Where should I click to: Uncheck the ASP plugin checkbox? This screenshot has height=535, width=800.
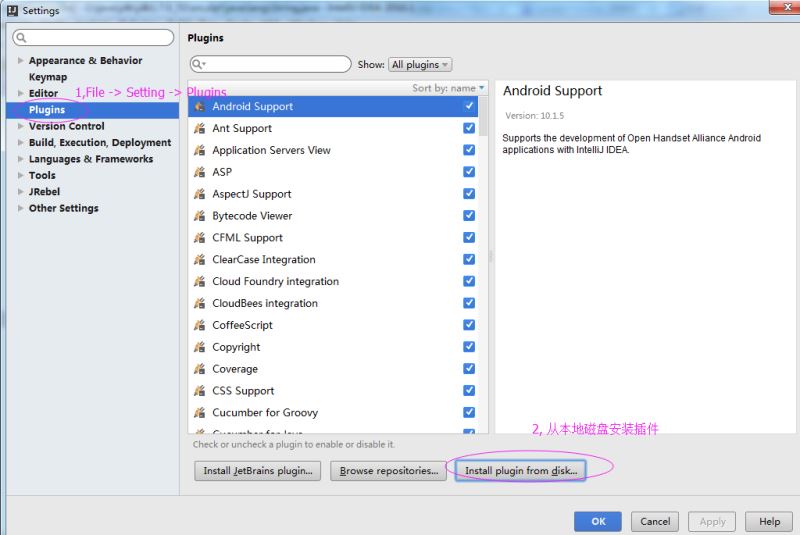tap(469, 172)
